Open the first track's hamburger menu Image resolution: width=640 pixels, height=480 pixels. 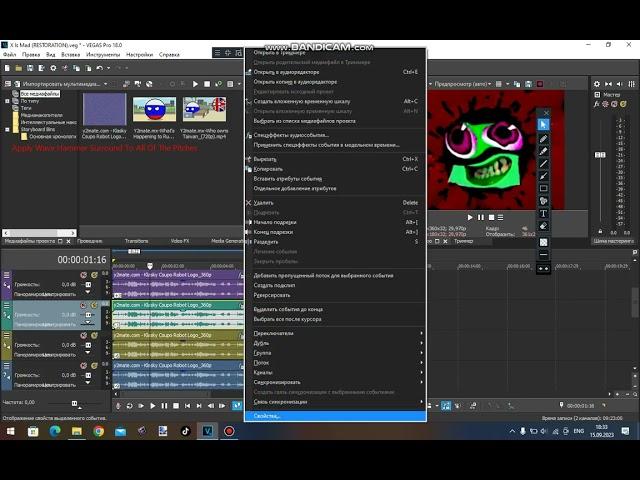tap(7, 275)
